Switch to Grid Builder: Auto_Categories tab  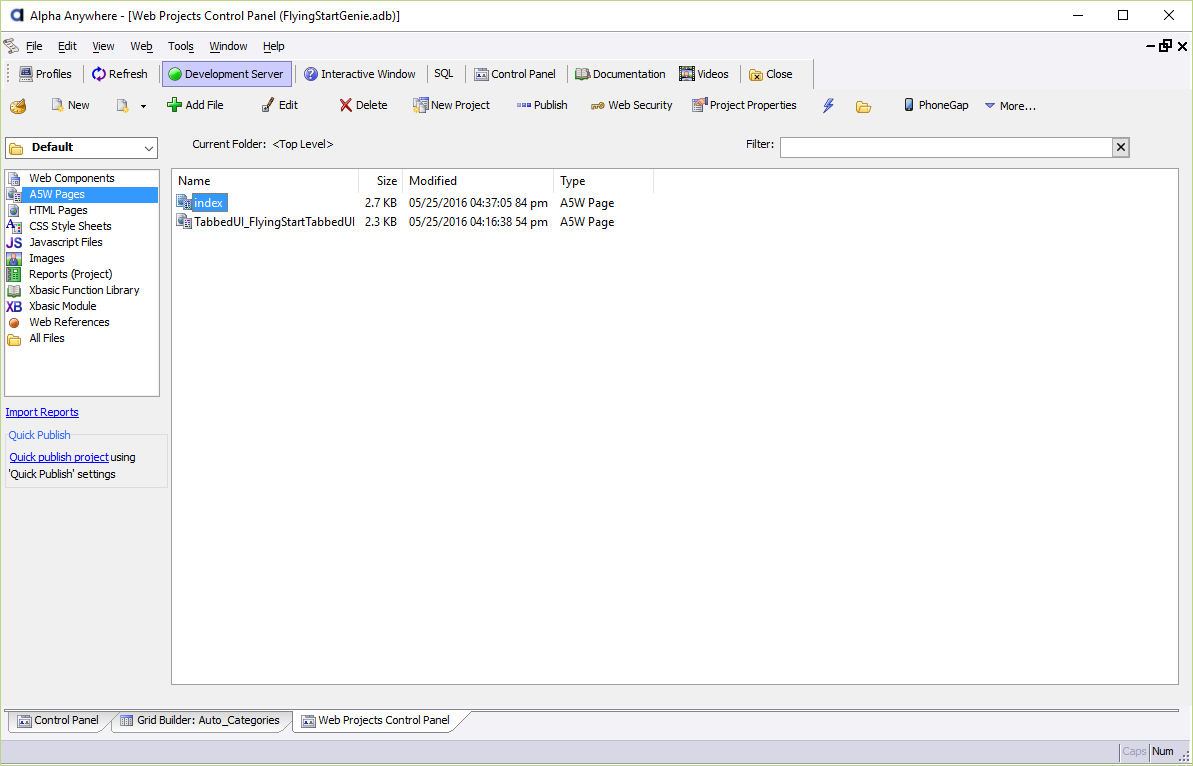coord(200,720)
